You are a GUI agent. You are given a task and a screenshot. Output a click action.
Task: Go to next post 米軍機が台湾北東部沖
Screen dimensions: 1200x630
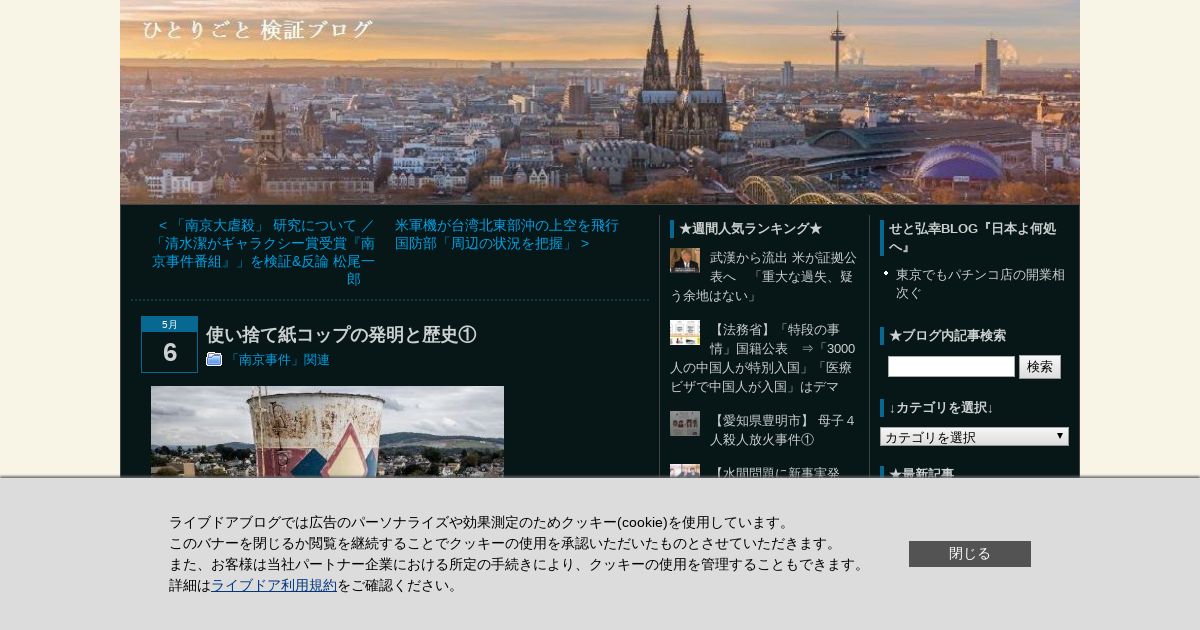[507, 234]
